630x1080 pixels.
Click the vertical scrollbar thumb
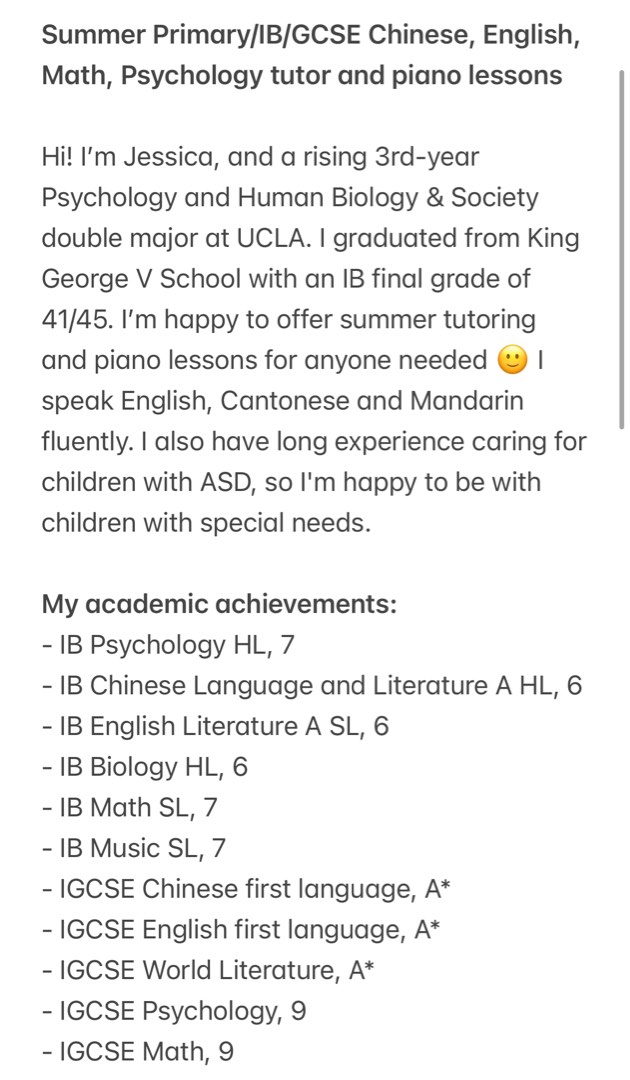tap(621, 249)
